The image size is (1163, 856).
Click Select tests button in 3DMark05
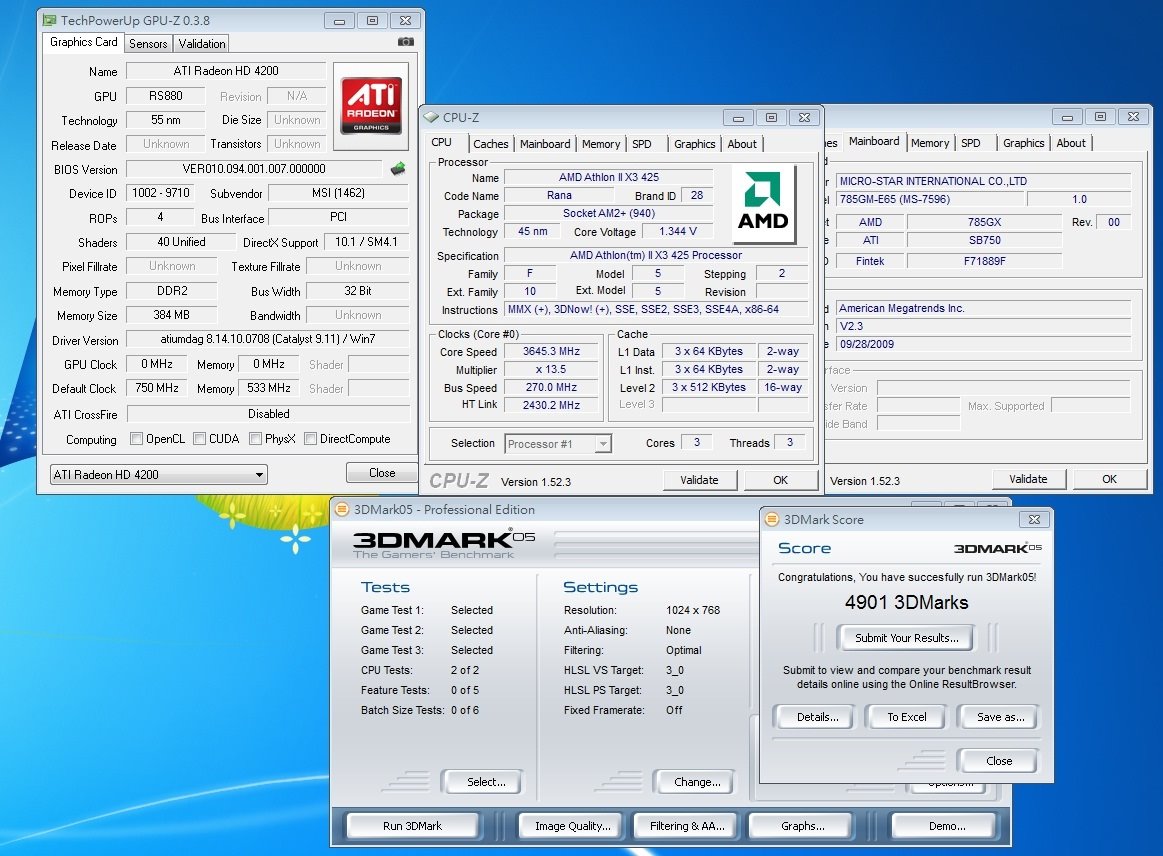point(486,782)
